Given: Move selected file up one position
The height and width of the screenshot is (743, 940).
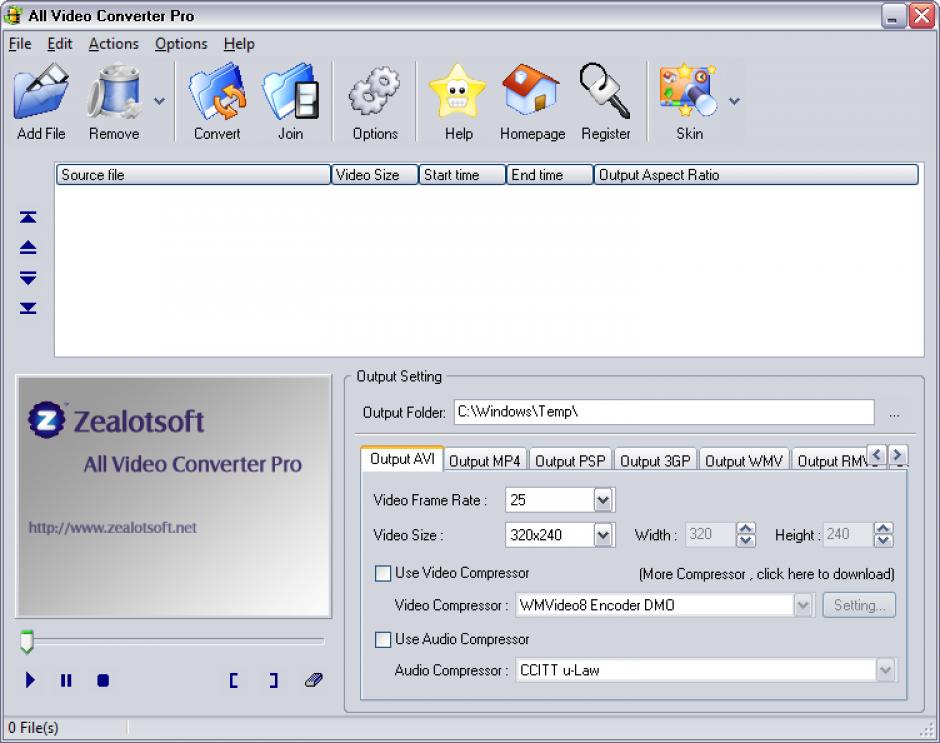Looking at the screenshot, I should [28, 247].
